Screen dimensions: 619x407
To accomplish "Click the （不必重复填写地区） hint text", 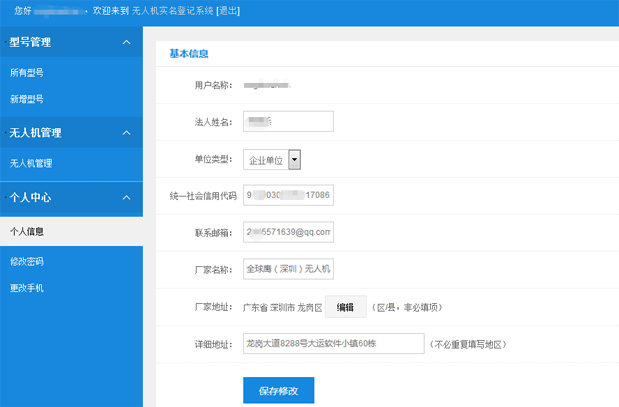I will point(468,344).
